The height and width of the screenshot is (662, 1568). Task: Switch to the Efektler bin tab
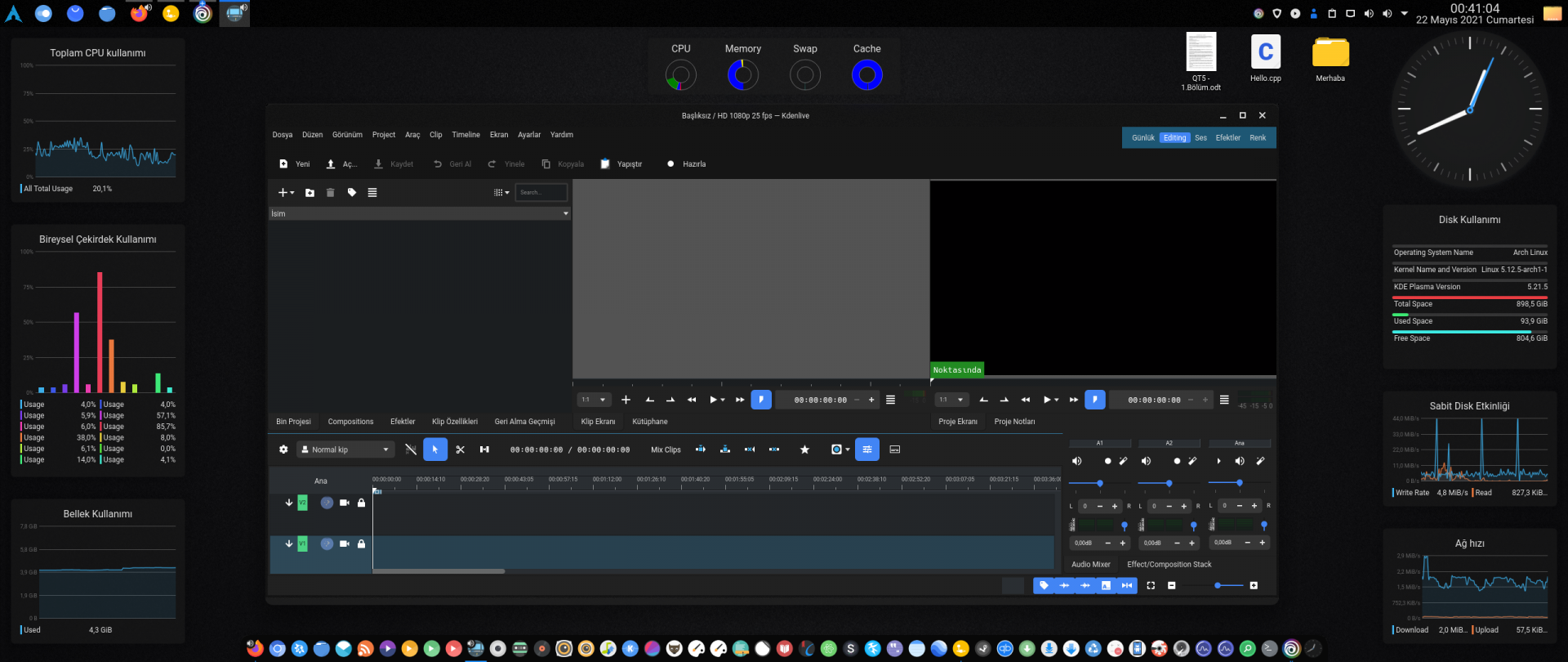pos(403,422)
